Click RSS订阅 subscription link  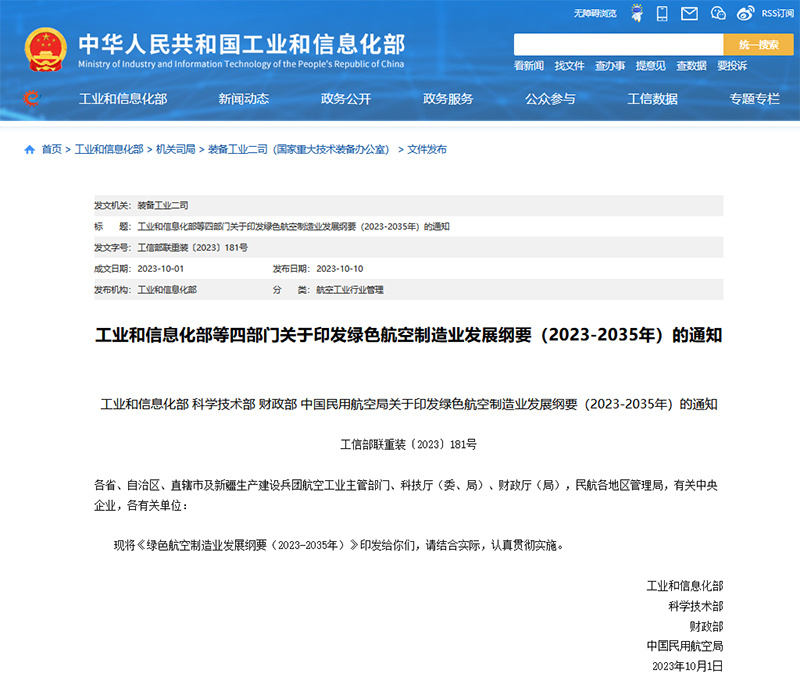pyautogui.click(x=778, y=13)
